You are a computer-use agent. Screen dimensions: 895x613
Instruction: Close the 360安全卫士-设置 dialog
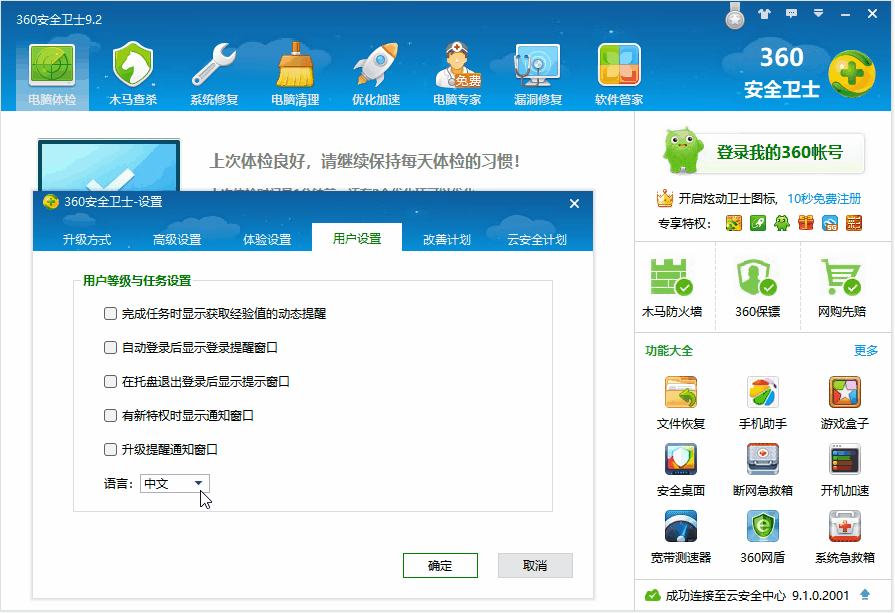click(574, 203)
